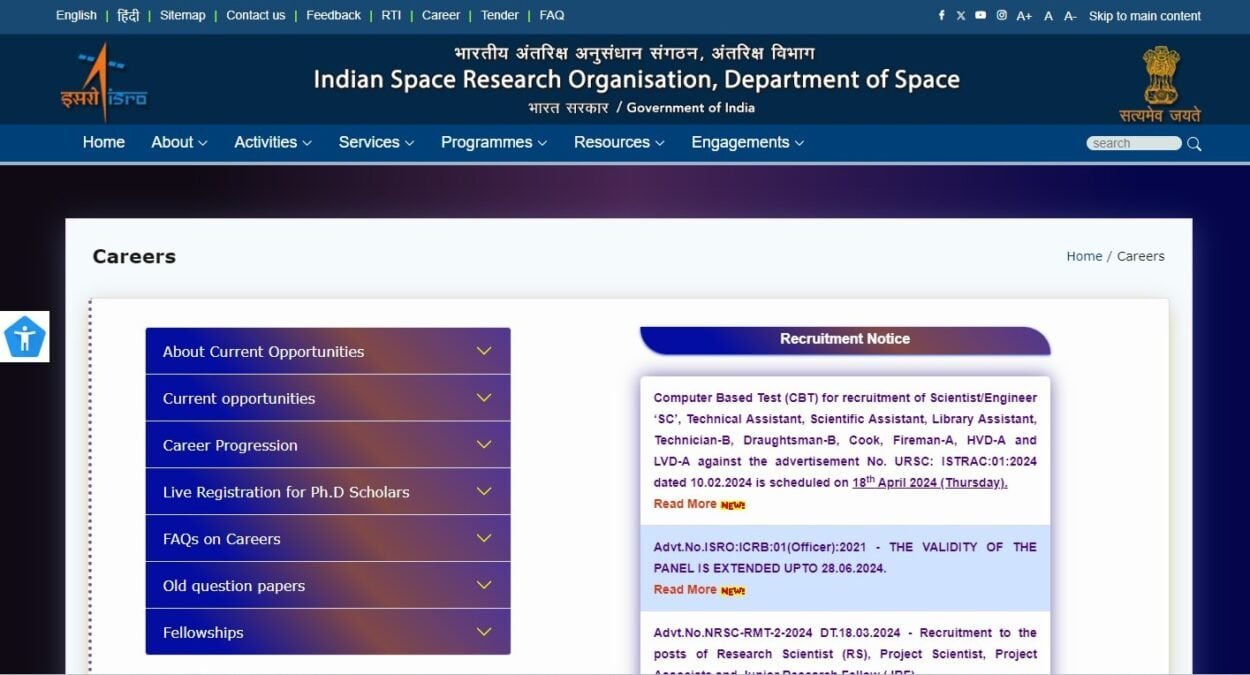Open ISRO Facebook page icon
1250x675 pixels.
[x=941, y=15]
